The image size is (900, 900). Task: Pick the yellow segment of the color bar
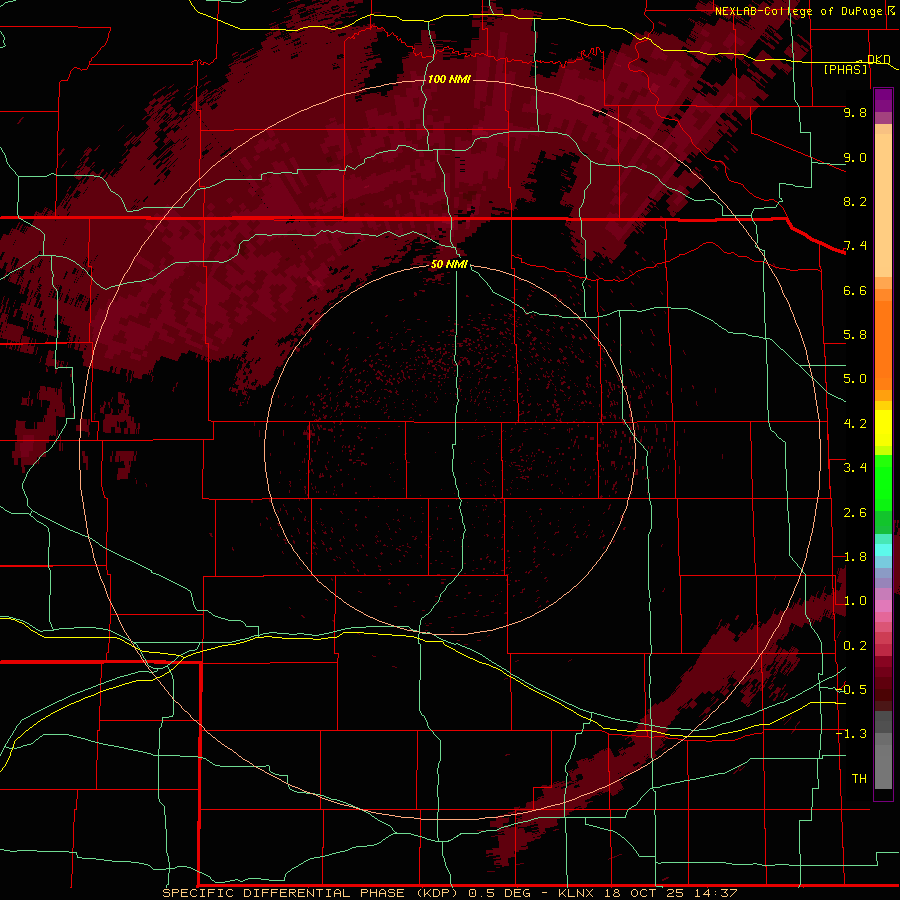[883, 428]
